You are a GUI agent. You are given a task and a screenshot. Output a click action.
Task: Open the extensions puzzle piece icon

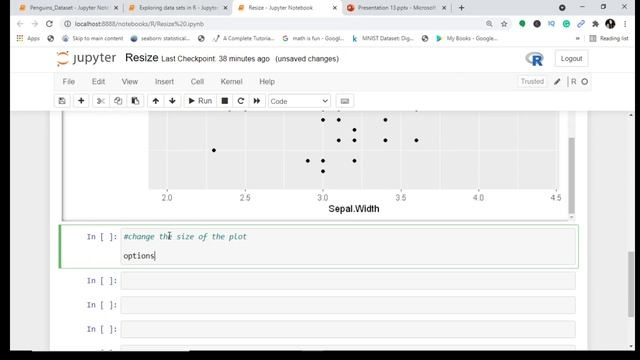(596, 24)
